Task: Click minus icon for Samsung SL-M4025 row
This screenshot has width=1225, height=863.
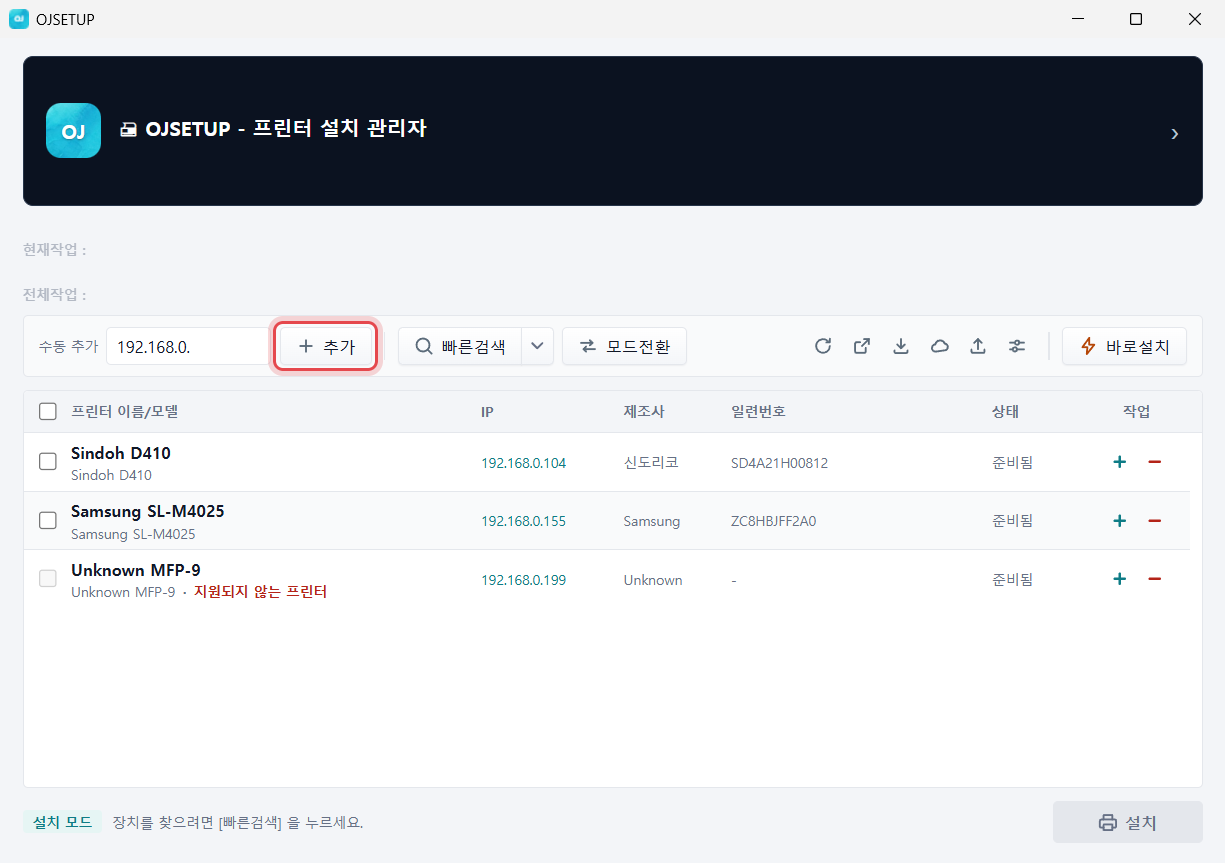Action: tap(1154, 521)
